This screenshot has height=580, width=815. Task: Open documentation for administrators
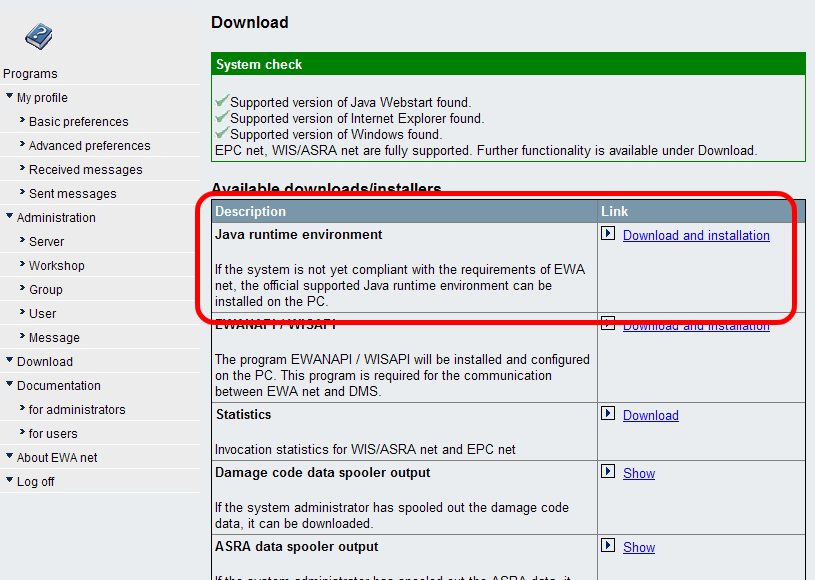click(77, 410)
